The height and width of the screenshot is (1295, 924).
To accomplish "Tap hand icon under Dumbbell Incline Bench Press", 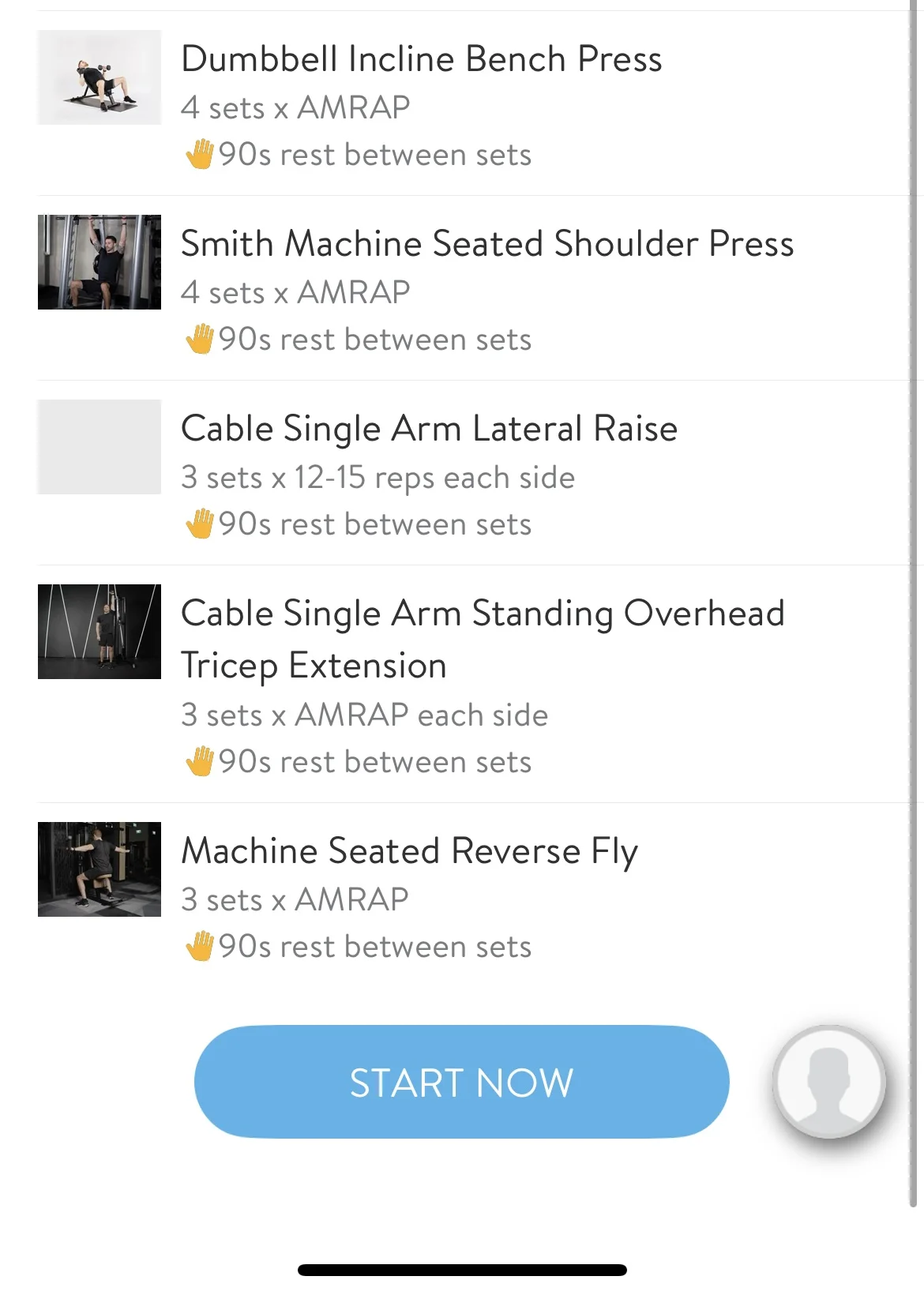I will click(200, 154).
